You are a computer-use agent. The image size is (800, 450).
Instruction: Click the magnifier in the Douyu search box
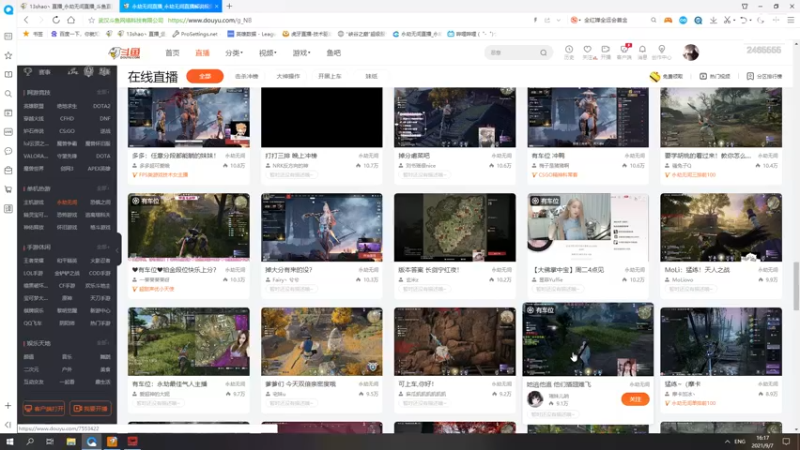tap(543, 53)
